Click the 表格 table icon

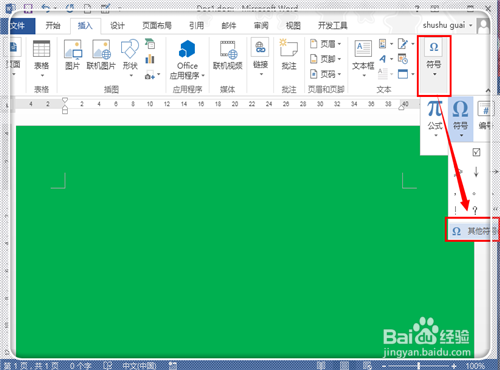coord(41,49)
